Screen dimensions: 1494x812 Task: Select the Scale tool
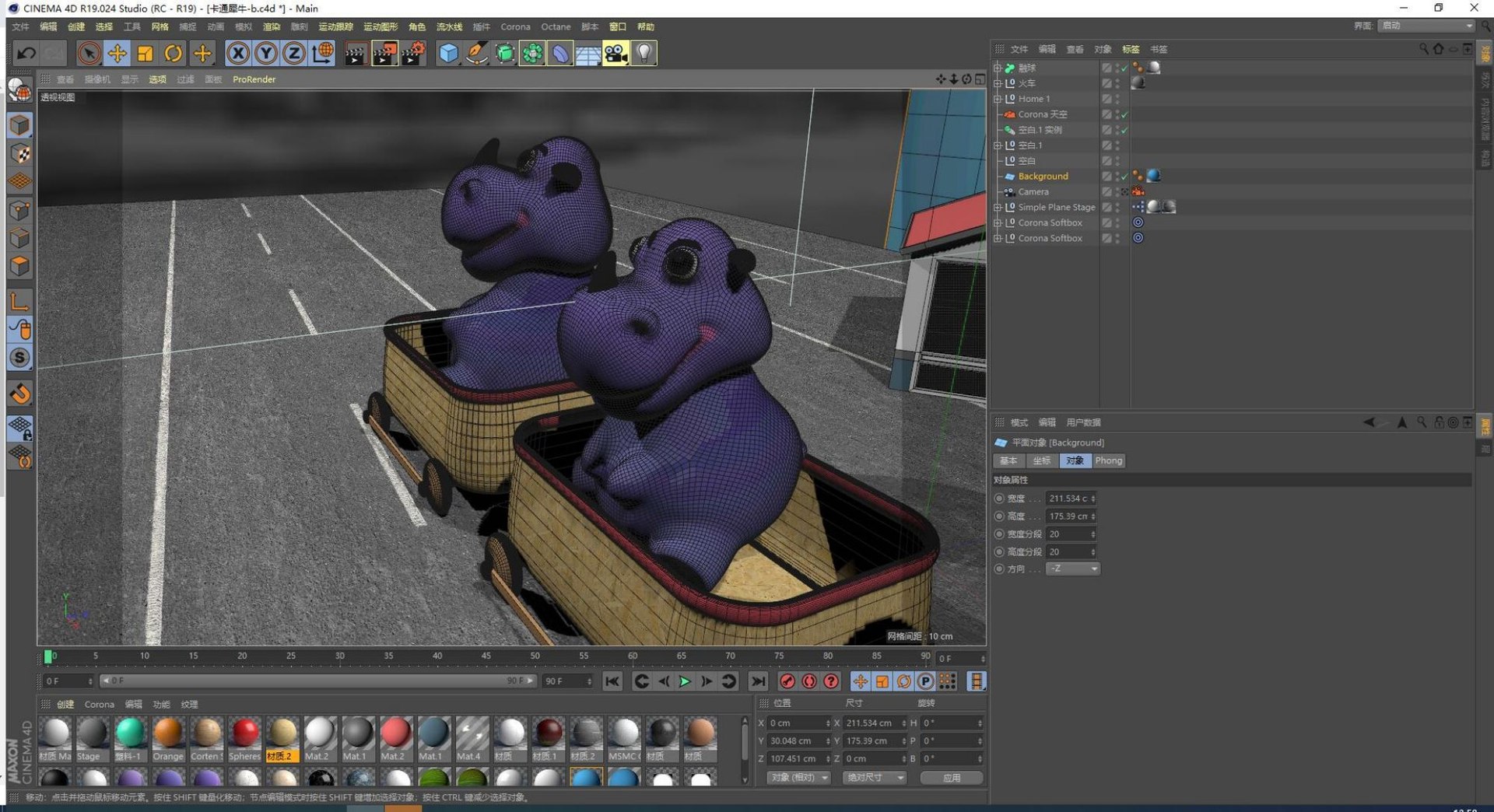[146, 53]
